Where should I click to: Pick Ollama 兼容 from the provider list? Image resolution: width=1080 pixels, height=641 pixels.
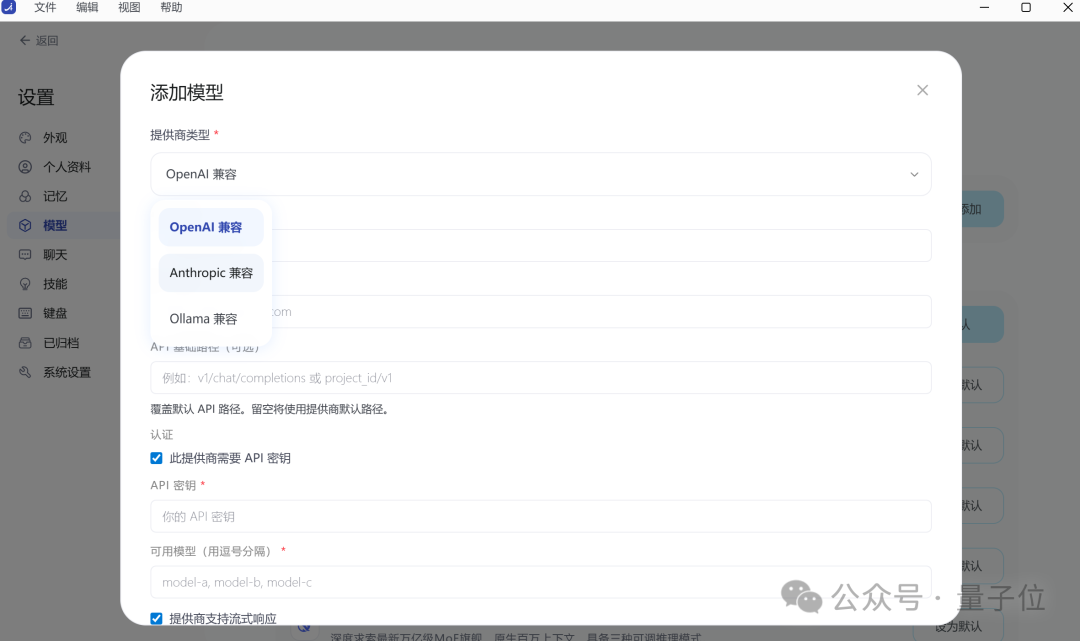coord(211,319)
